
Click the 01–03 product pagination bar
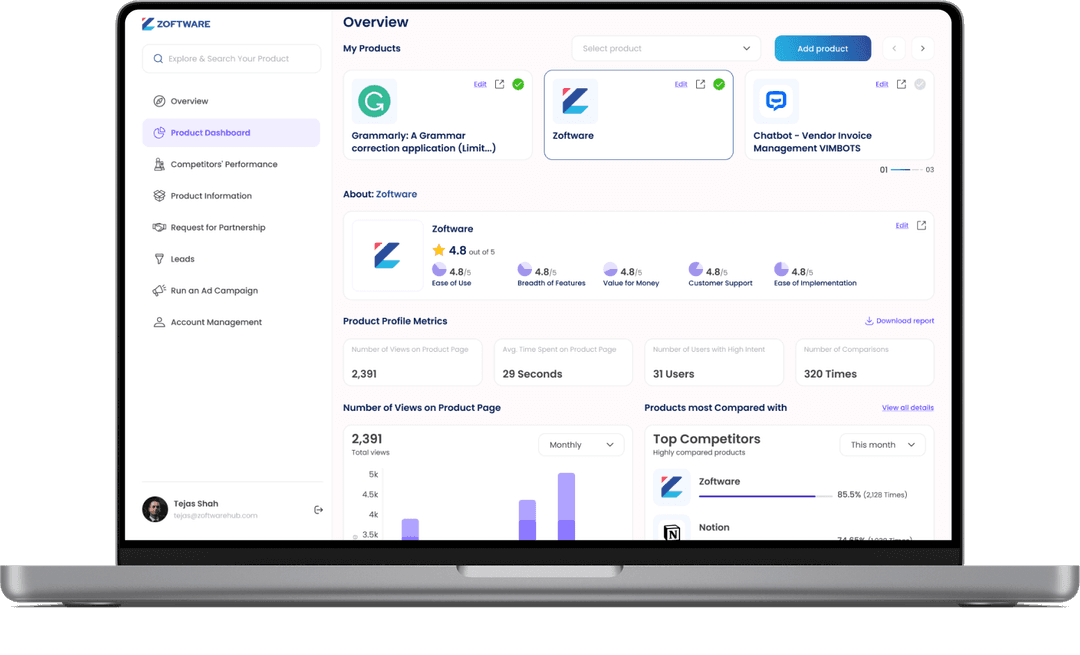coord(906,169)
